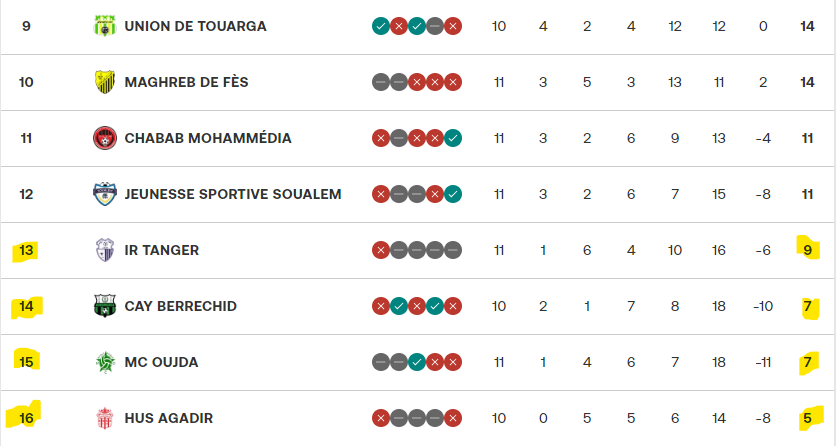The image size is (836, 446).
Task: Click the IR Tanger club logo
Action: pos(104,250)
